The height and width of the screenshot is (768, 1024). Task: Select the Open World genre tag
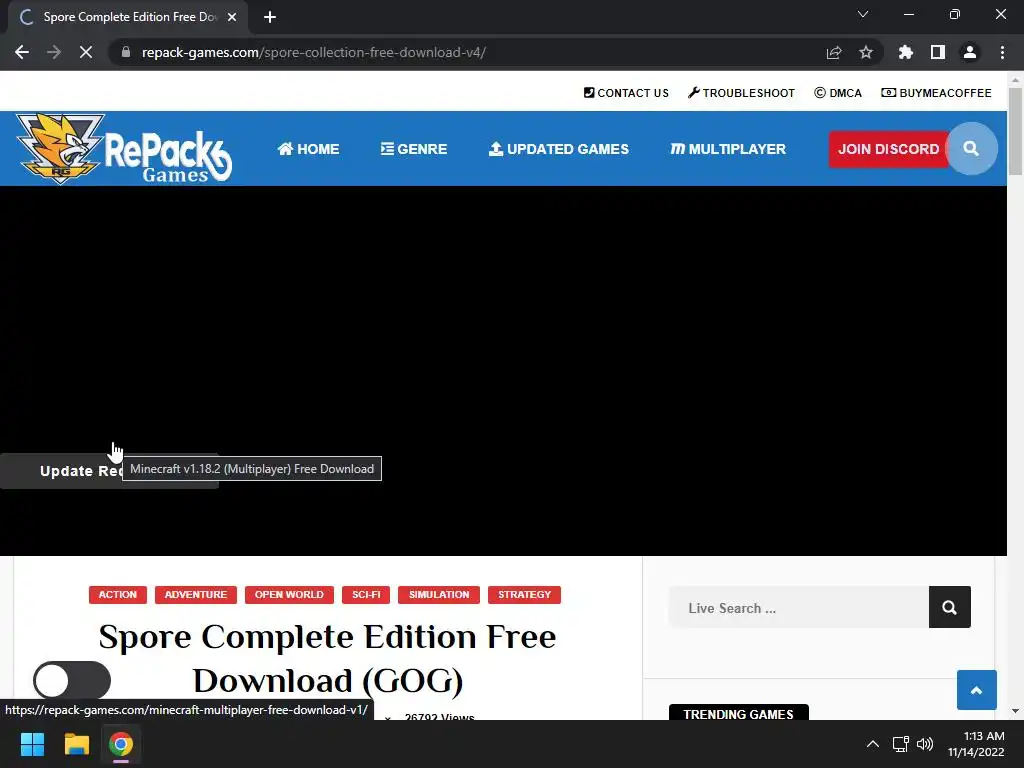click(x=289, y=594)
